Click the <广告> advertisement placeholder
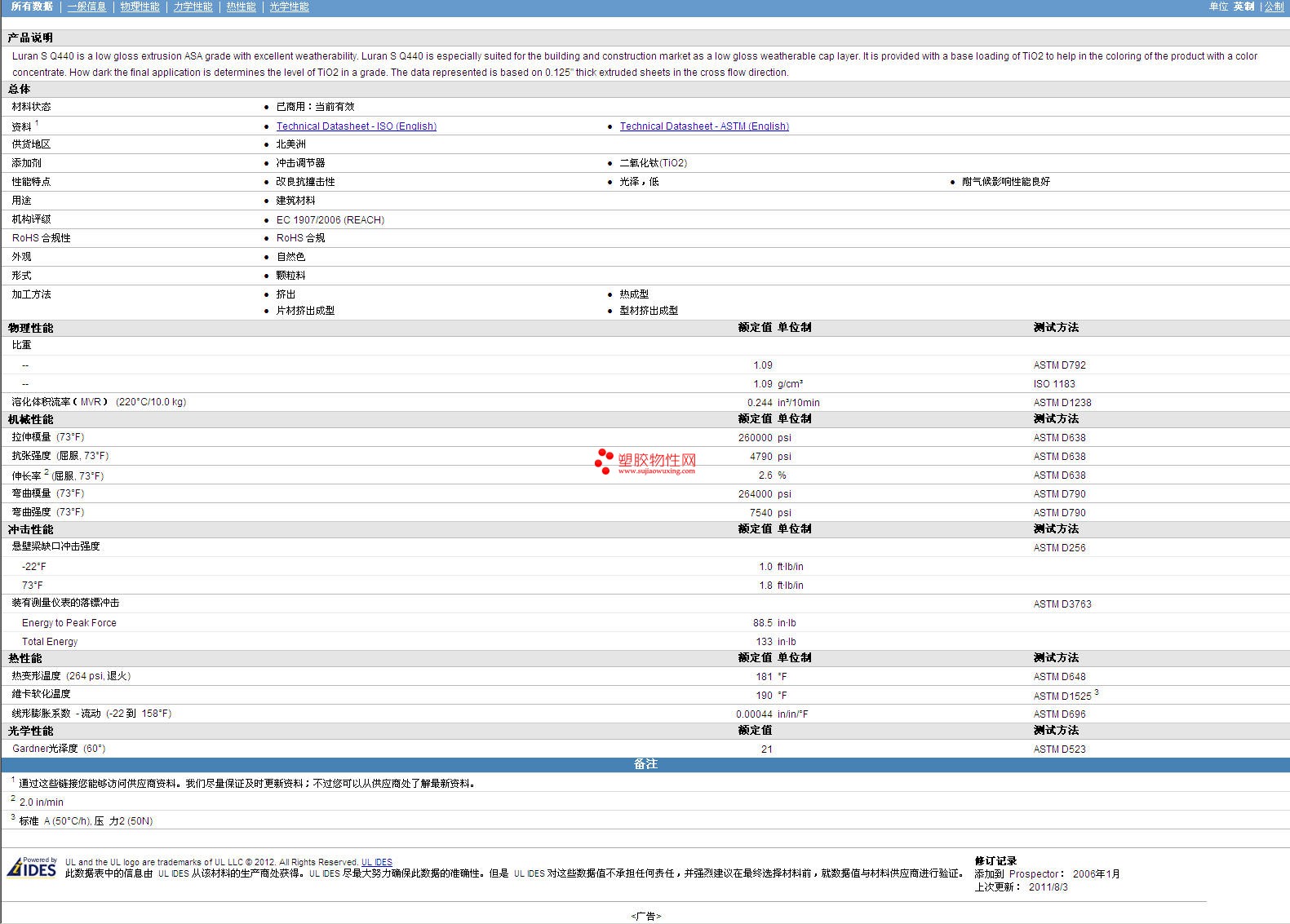Screen dimensions: 1290x924 click(645, 916)
